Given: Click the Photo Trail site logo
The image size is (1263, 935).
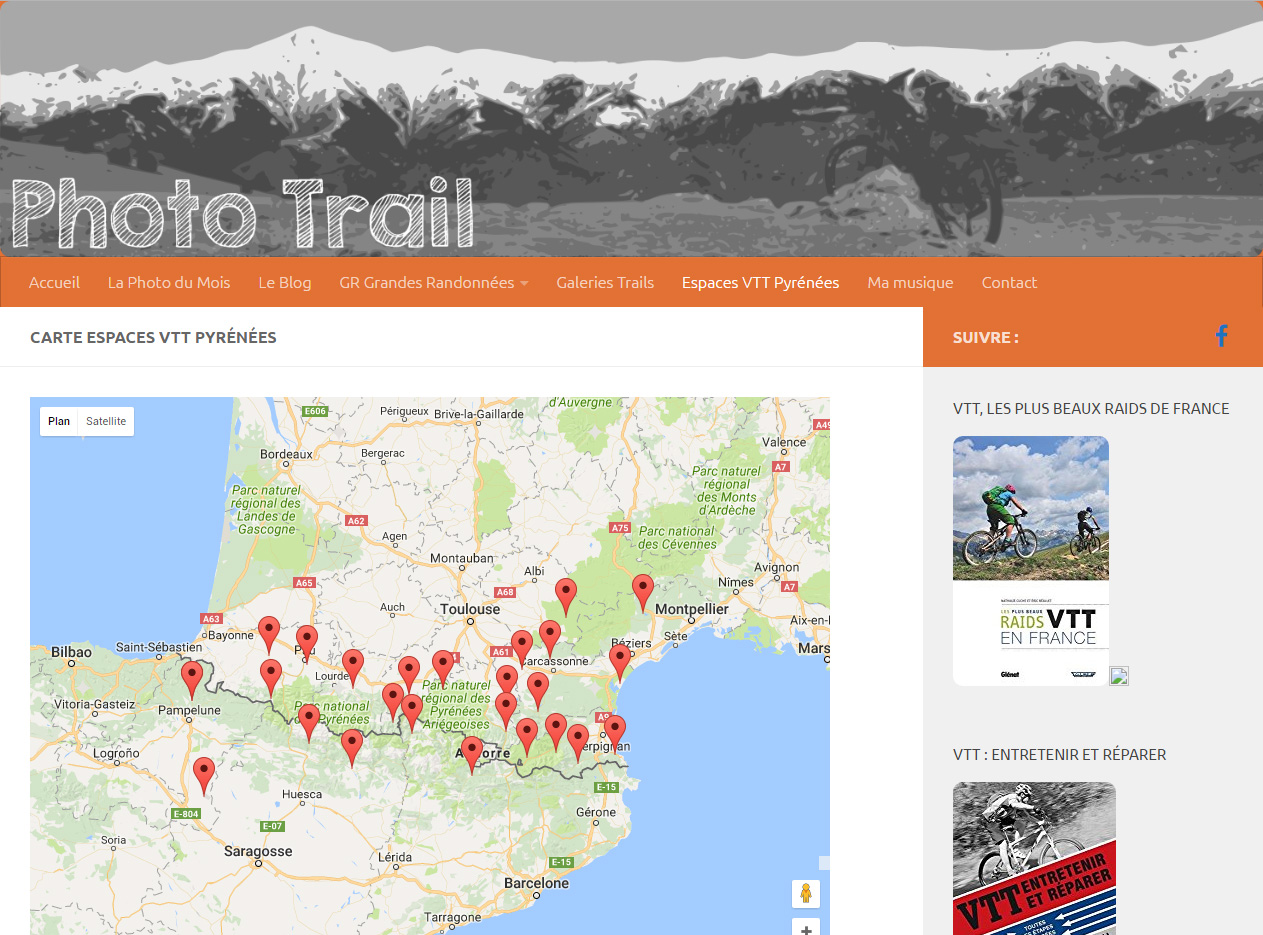Looking at the screenshot, I should point(242,213).
